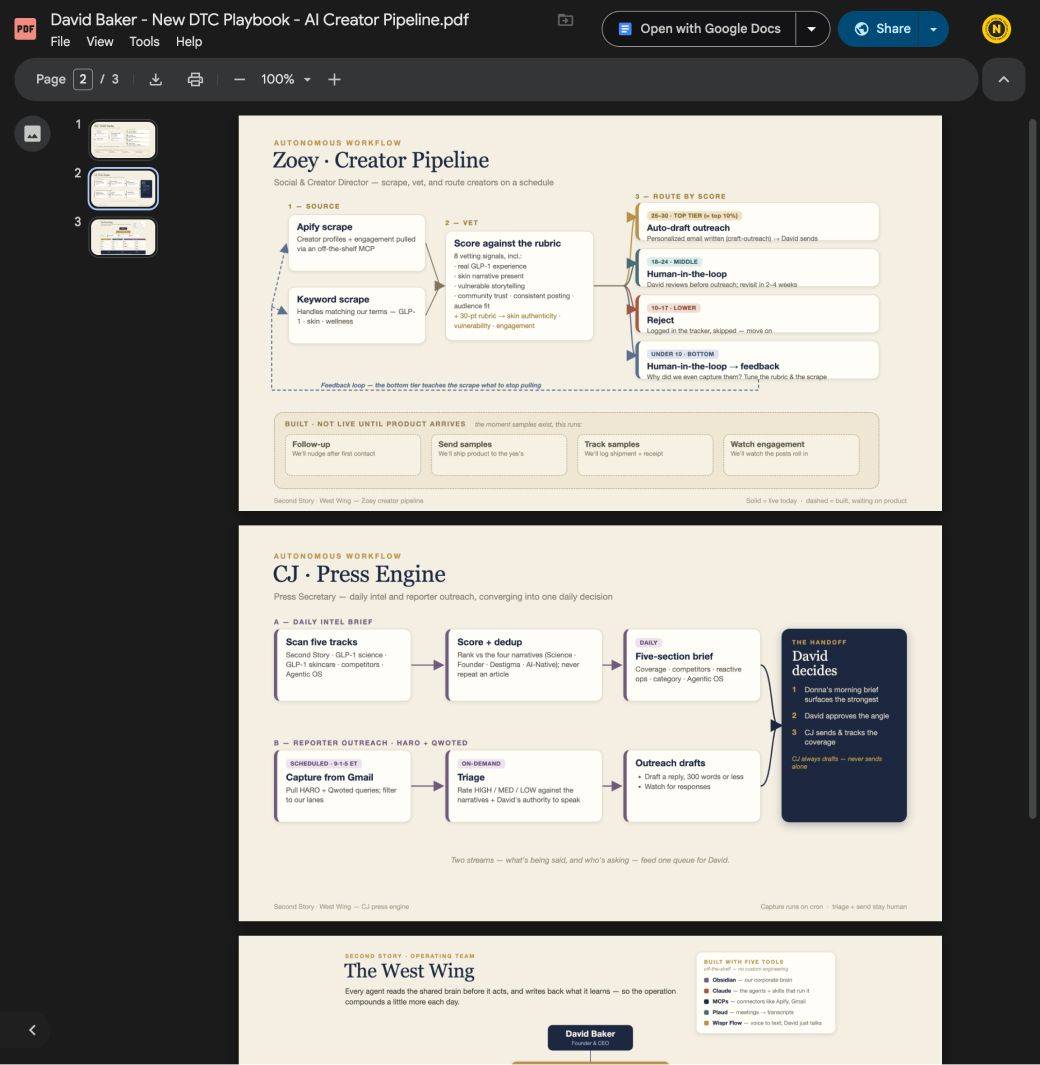
Task: Click the CJ · Press Engine heading
Action: [x=359, y=574]
